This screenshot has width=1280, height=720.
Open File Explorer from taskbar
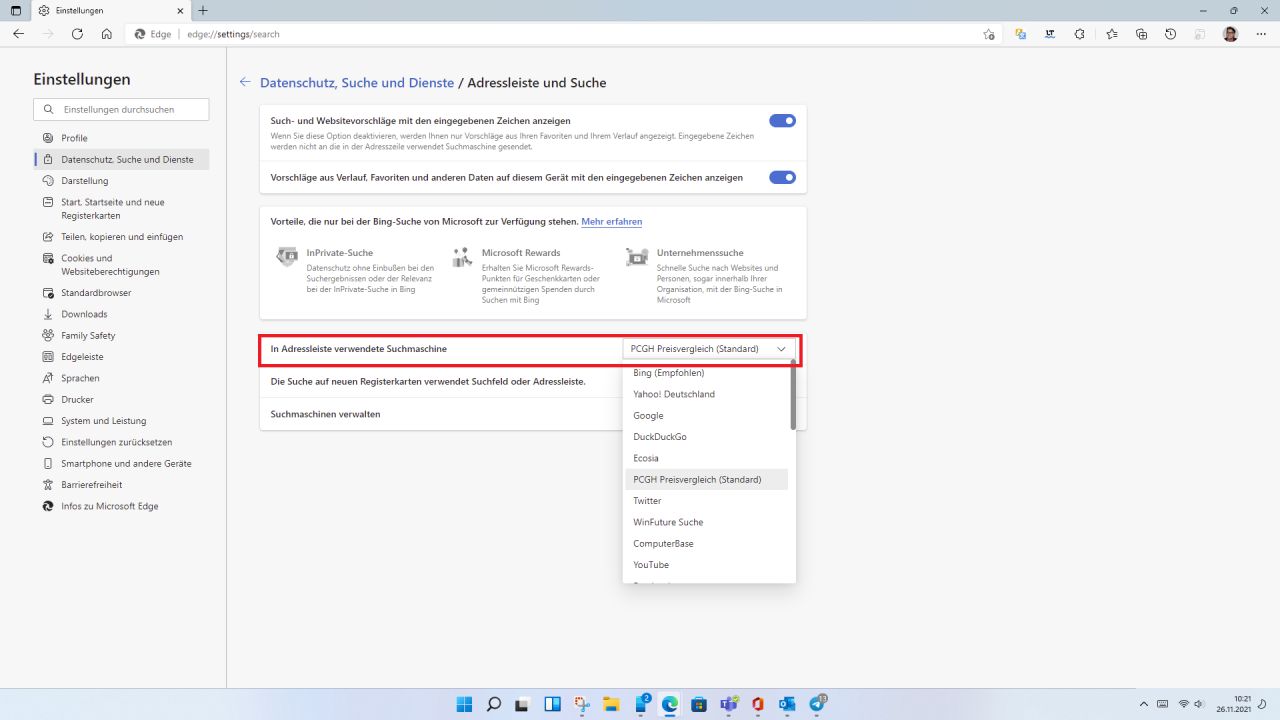coord(611,704)
